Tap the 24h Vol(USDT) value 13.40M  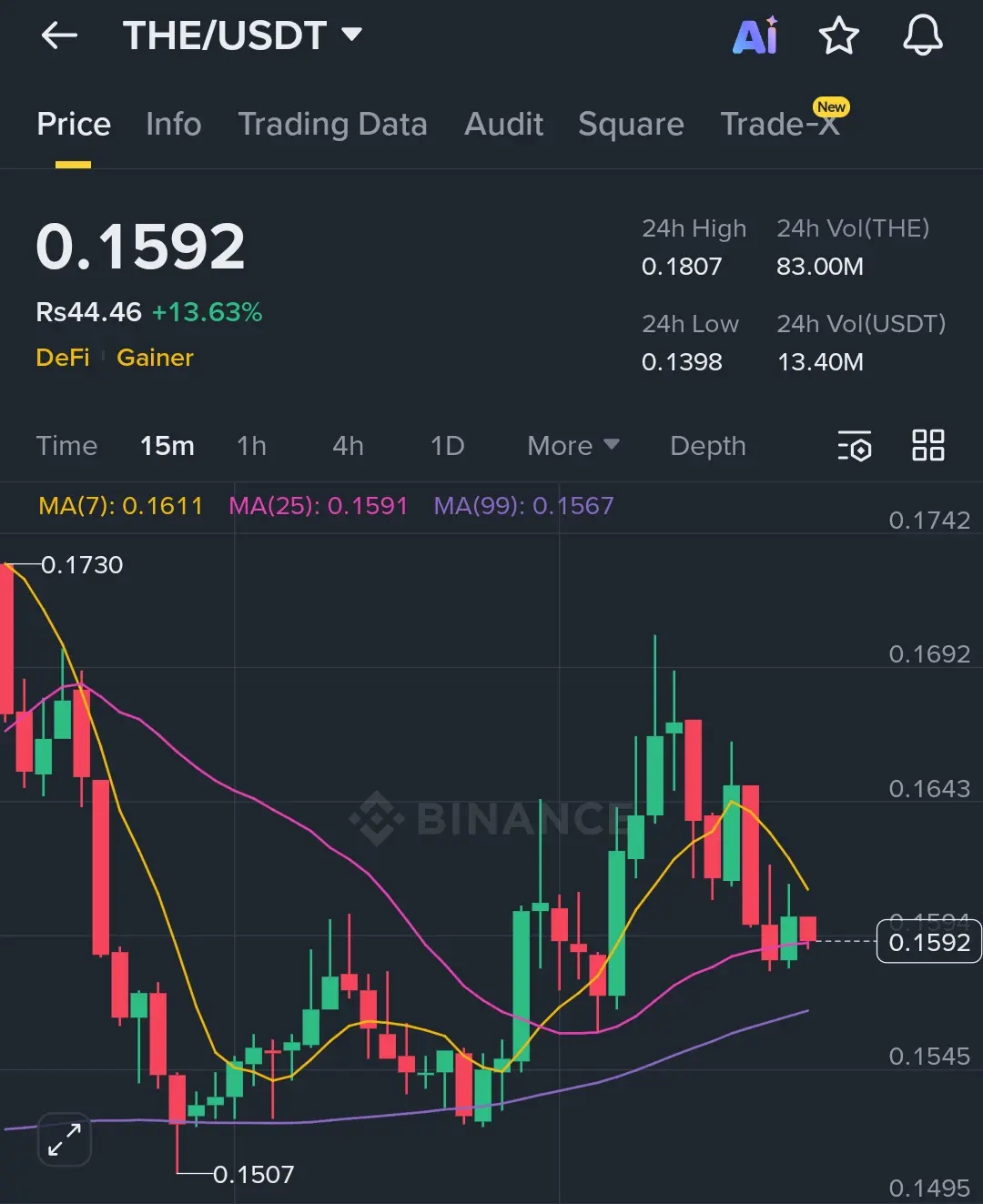tap(820, 362)
